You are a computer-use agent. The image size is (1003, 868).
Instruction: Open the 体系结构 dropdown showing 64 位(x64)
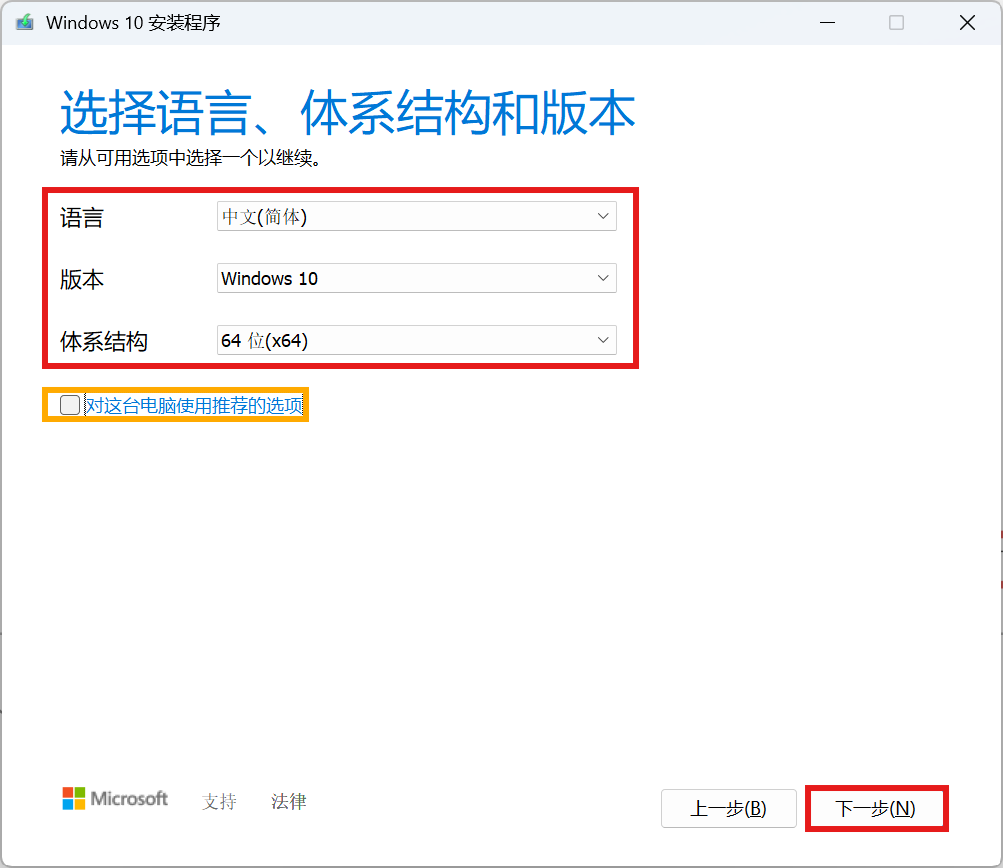416,340
